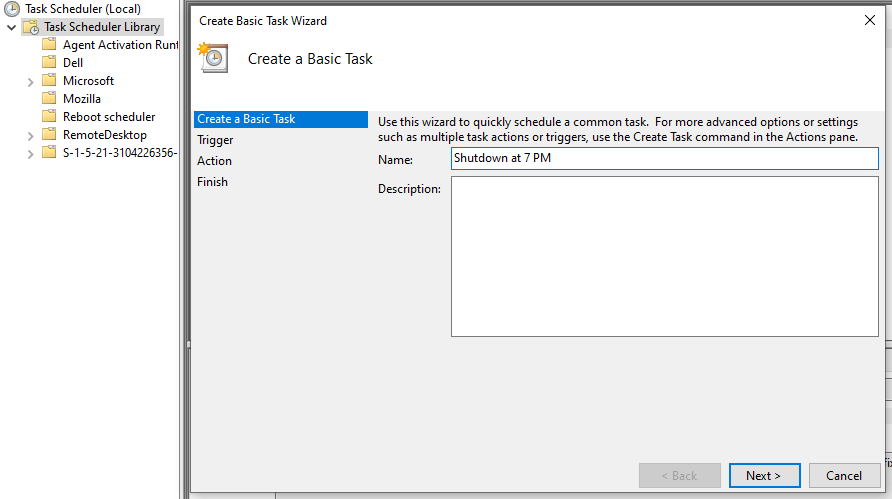
Task: Click the Create a Basic Task wizard icon
Action: 213,57
